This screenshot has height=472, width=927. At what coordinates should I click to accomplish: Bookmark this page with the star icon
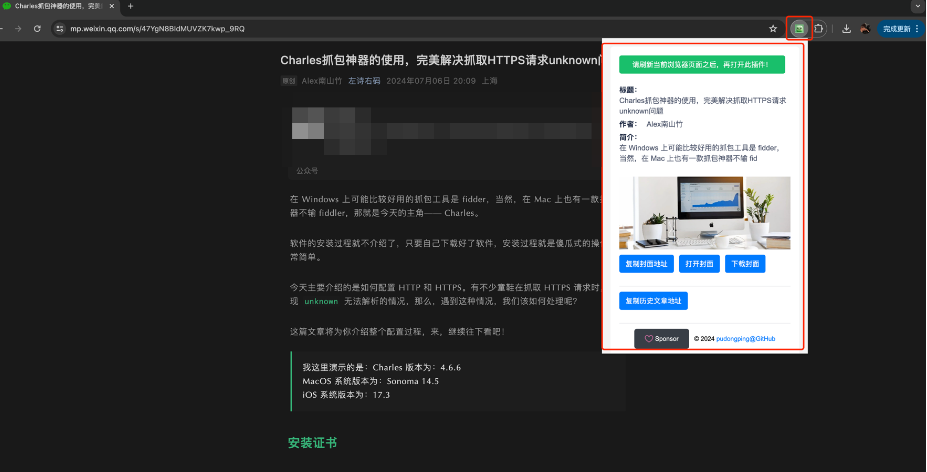pyautogui.click(x=773, y=29)
